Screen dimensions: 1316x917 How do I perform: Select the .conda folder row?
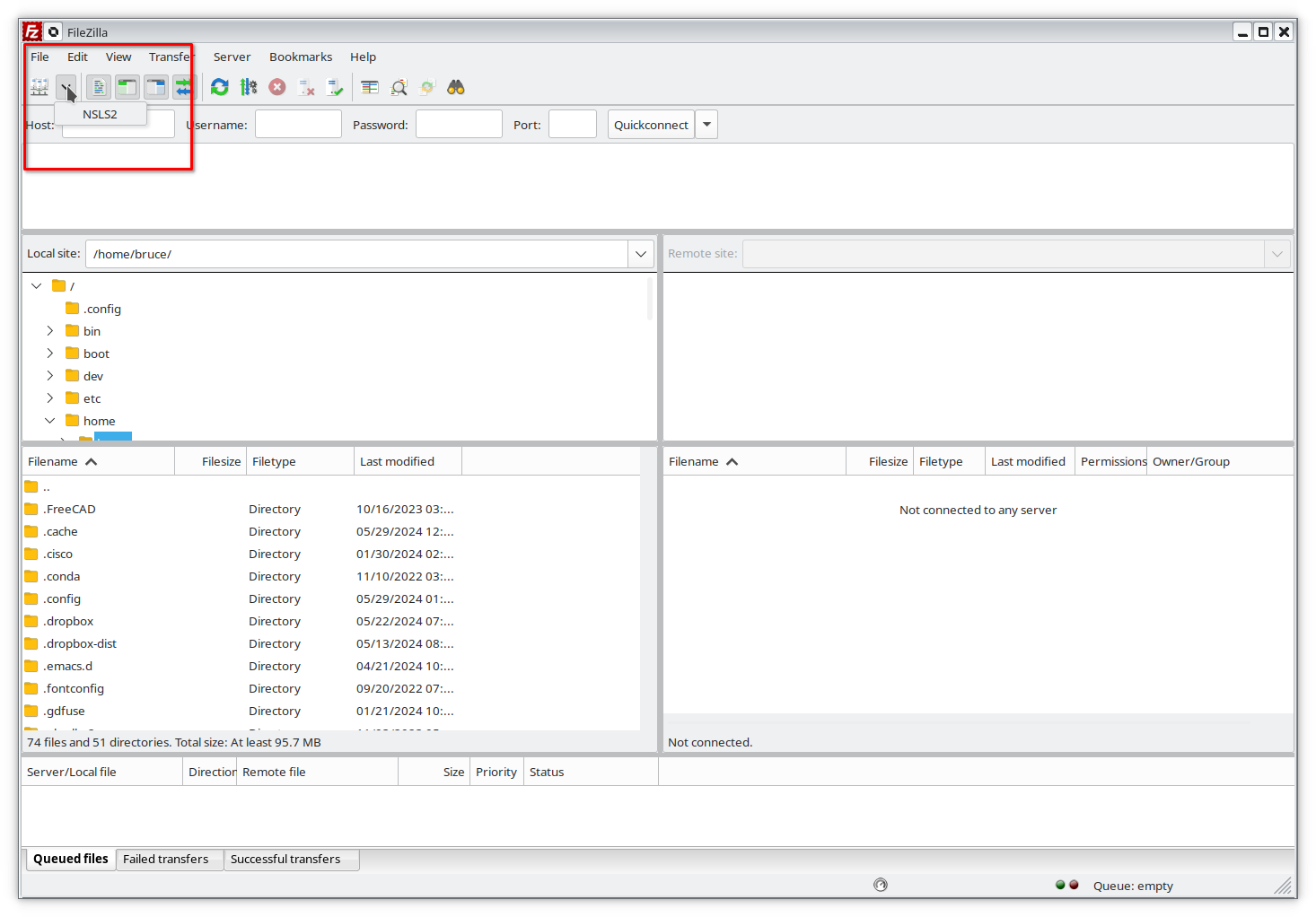pos(331,576)
